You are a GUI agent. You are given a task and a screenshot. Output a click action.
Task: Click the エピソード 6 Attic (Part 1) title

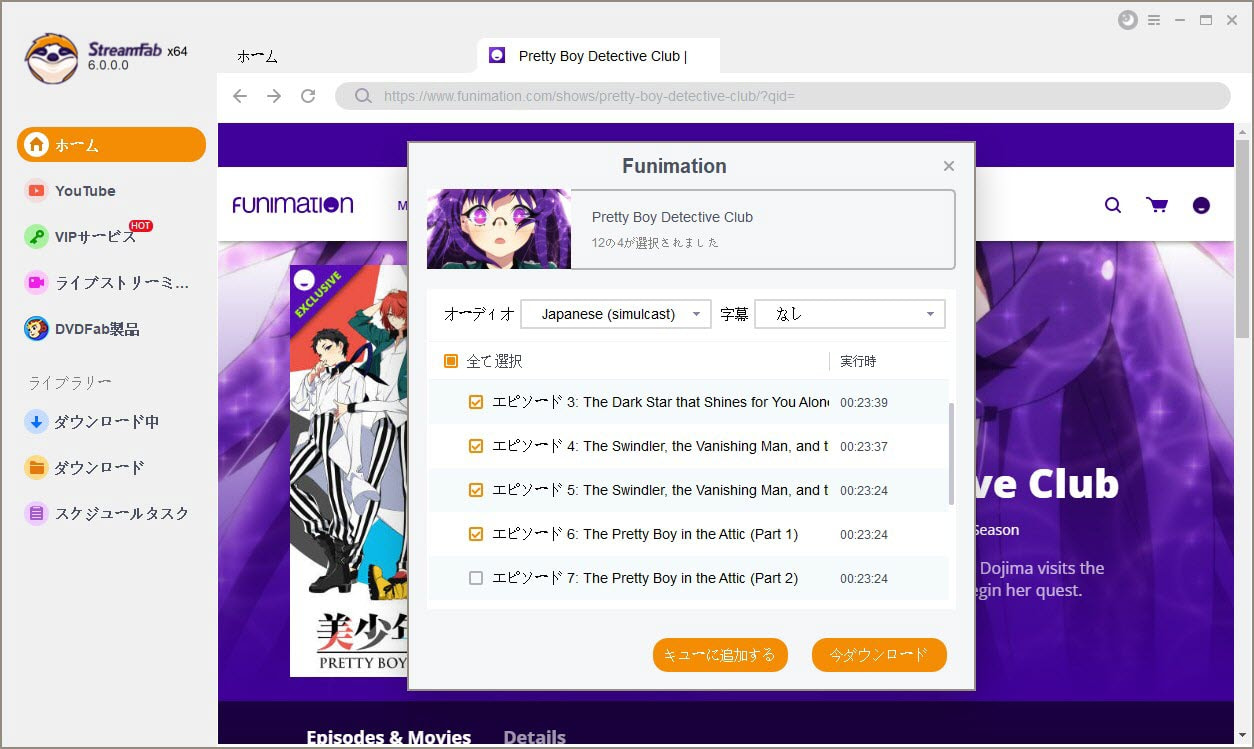pos(645,534)
